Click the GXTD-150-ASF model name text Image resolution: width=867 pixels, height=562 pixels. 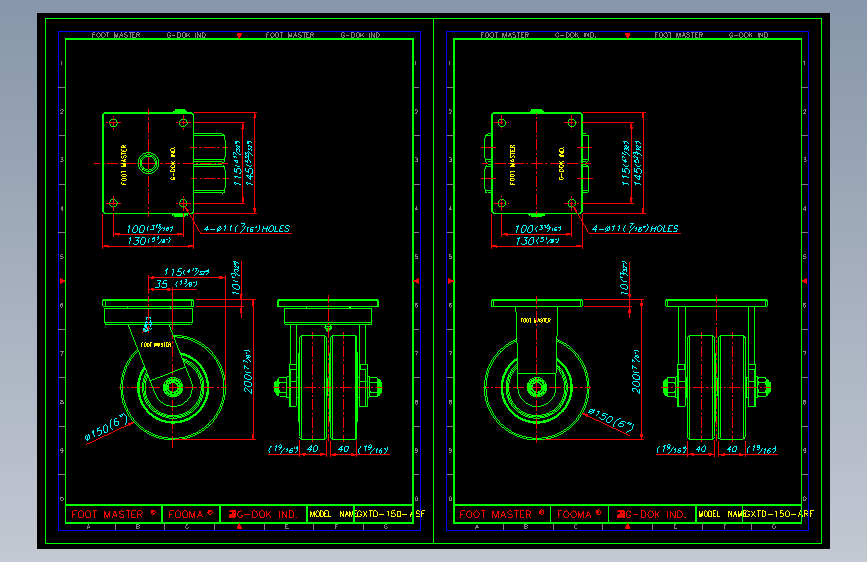coord(390,514)
